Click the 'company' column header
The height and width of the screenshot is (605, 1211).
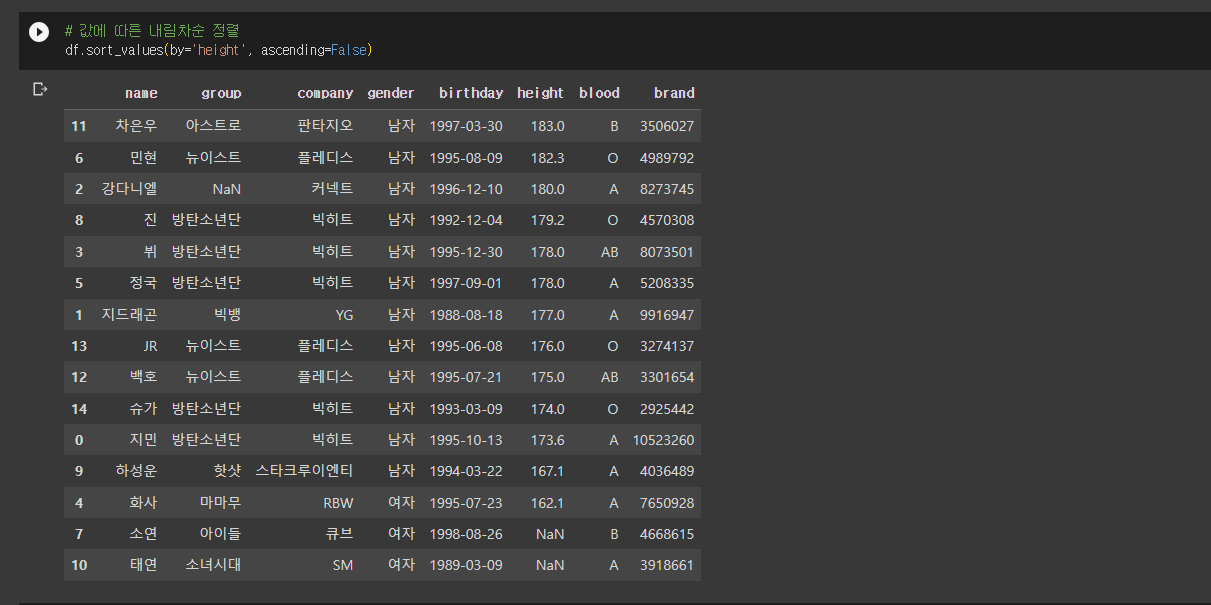click(325, 93)
